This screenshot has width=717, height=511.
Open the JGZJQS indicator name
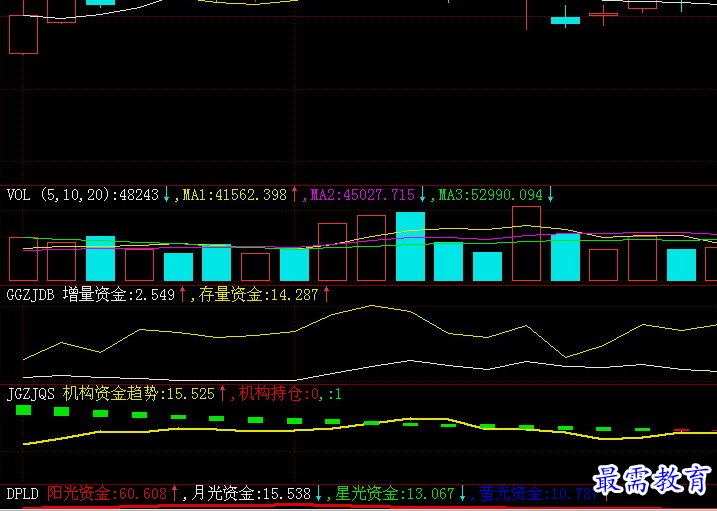30,394
